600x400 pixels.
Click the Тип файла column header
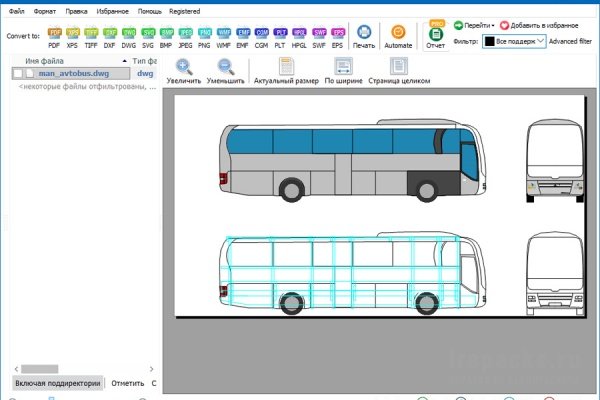144,61
